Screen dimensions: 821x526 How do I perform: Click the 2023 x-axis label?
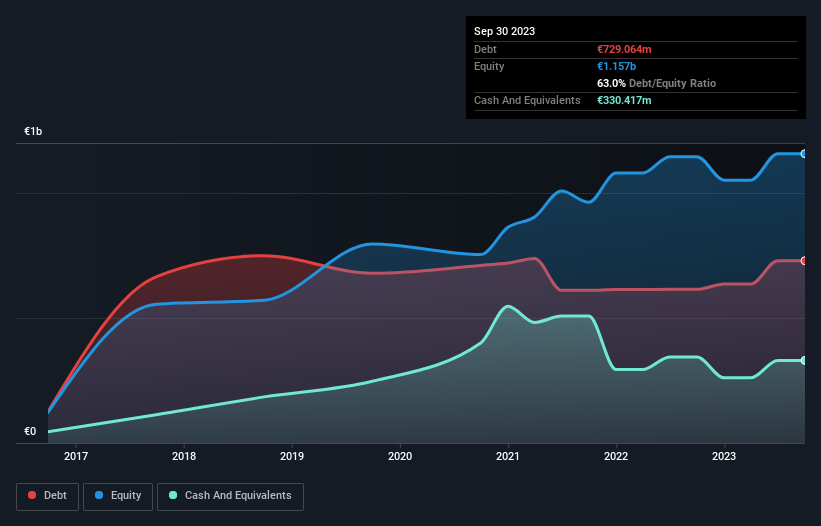[x=724, y=456]
